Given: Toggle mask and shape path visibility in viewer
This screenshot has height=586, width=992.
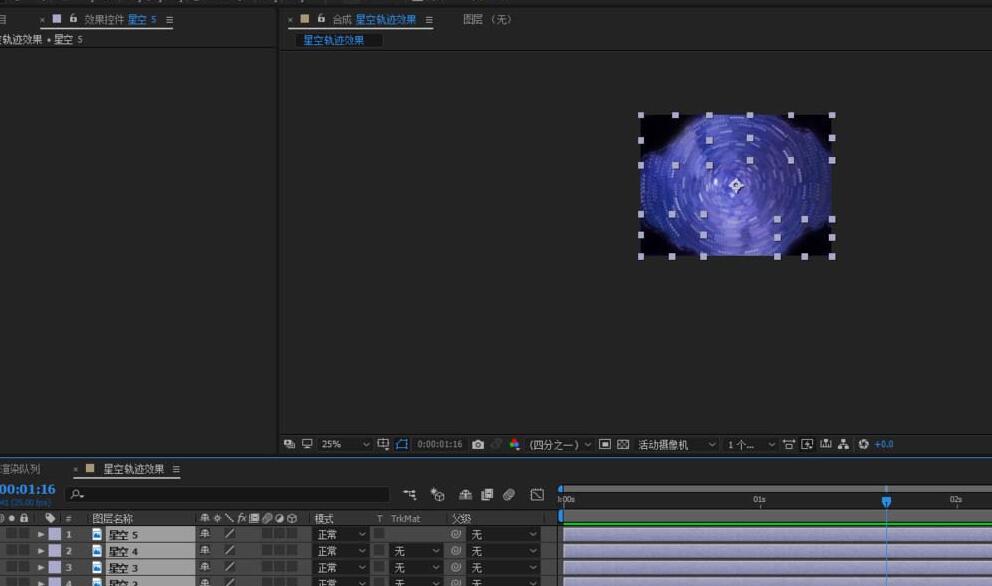Looking at the screenshot, I should (x=402, y=444).
